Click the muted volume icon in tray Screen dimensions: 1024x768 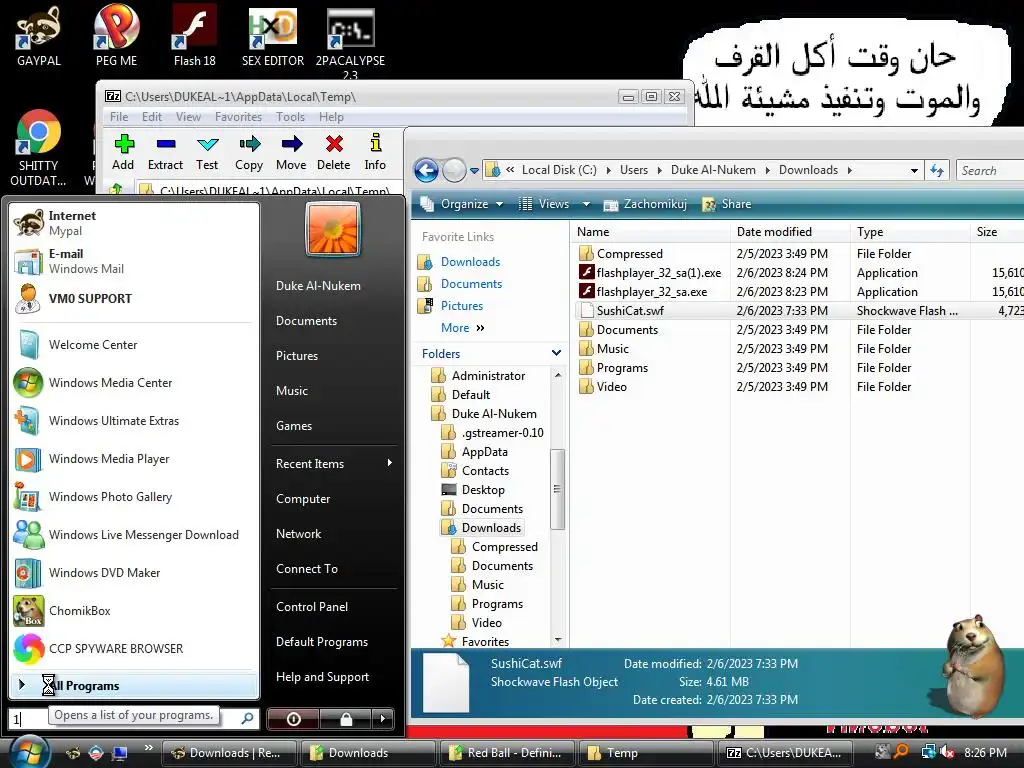(x=947, y=752)
